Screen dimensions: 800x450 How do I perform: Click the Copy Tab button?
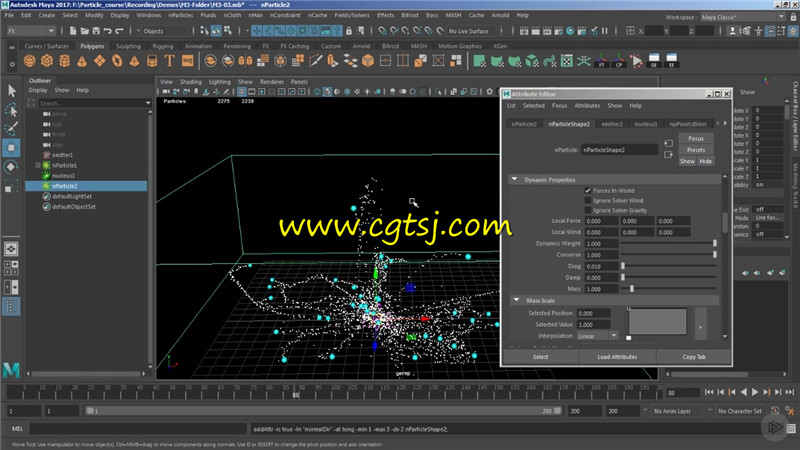(694, 357)
